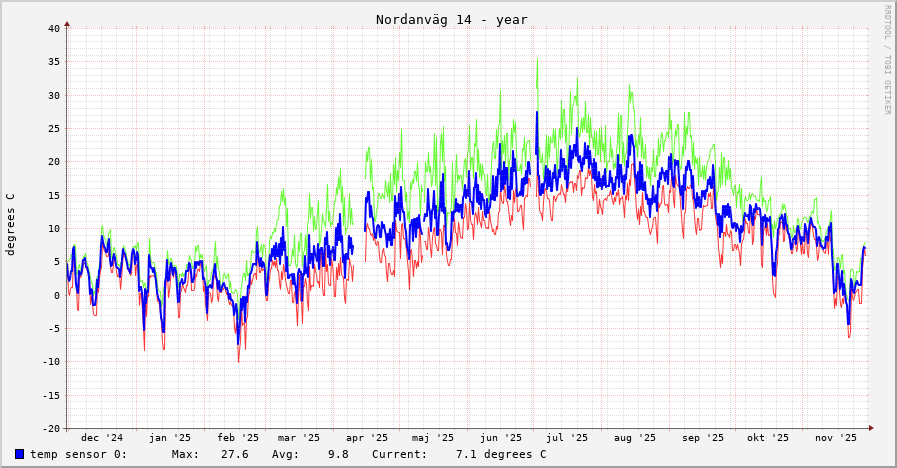Click the graph title Nordanväg 14 - year
Viewport: 897px width, 468px height.
pos(451,20)
